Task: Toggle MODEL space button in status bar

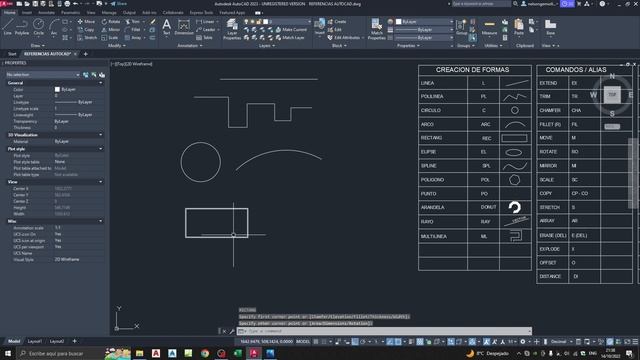Action: [x=303, y=342]
